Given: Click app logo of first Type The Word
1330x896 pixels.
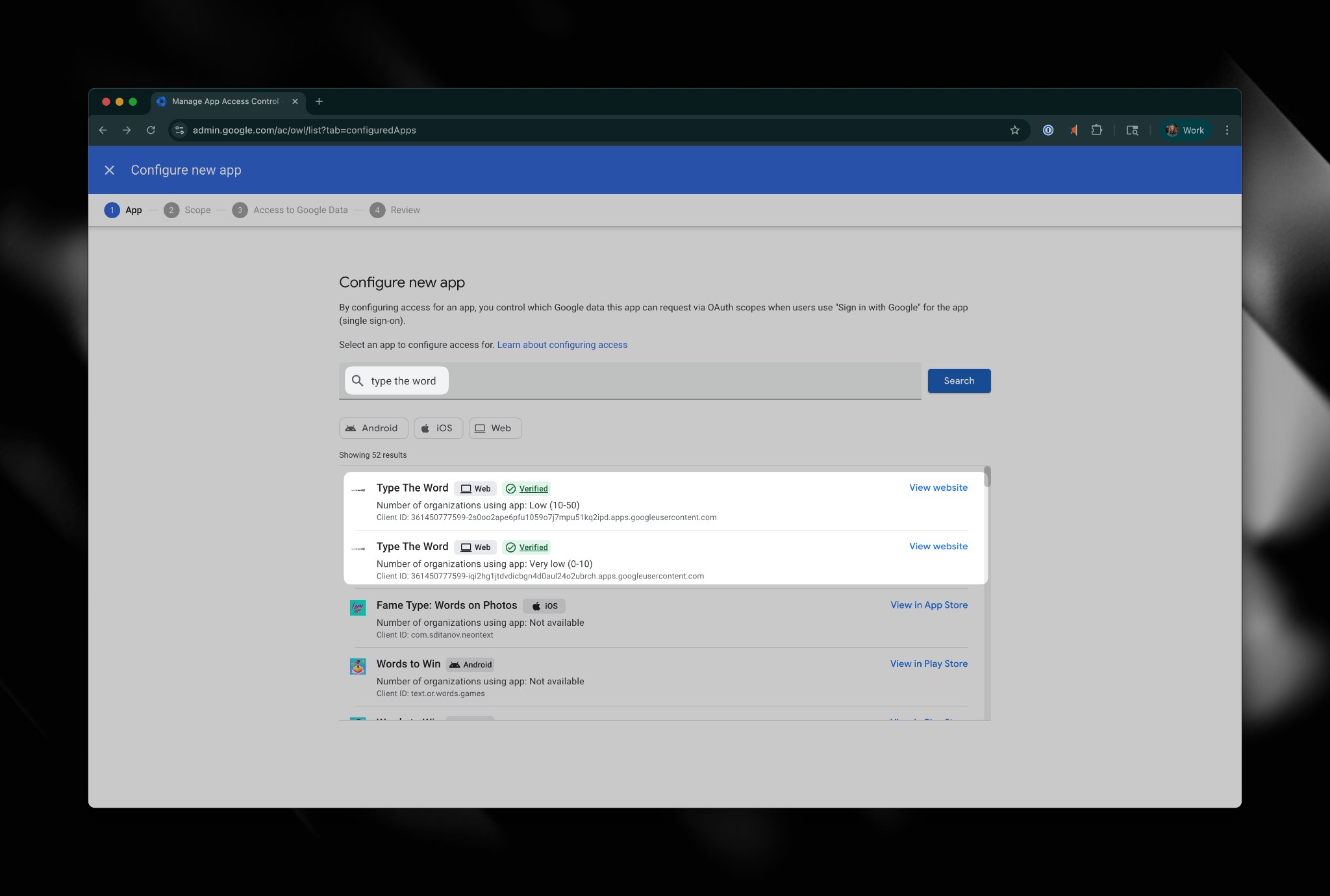Looking at the screenshot, I should (x=358, y=490).
